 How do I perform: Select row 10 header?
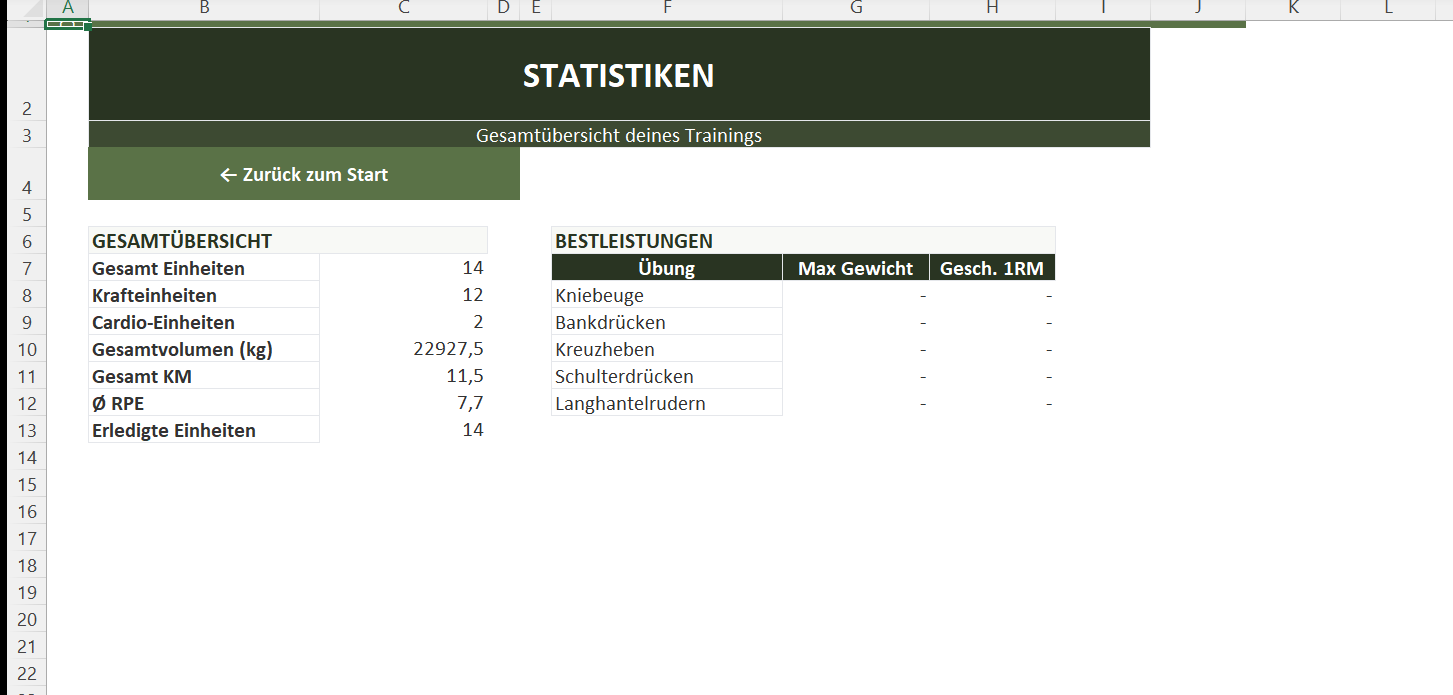26,350
